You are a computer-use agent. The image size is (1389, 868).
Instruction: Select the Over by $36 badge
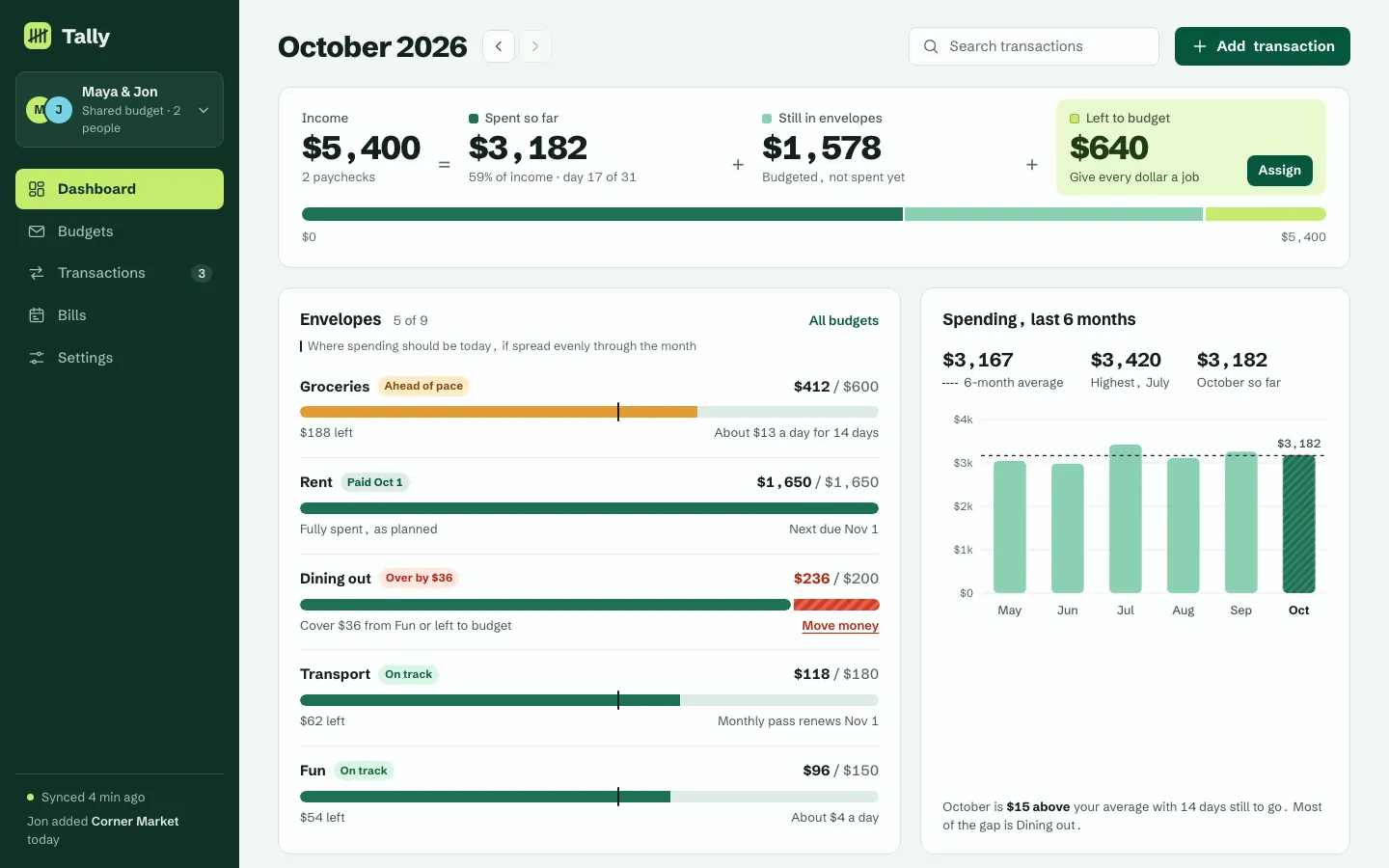419,578
